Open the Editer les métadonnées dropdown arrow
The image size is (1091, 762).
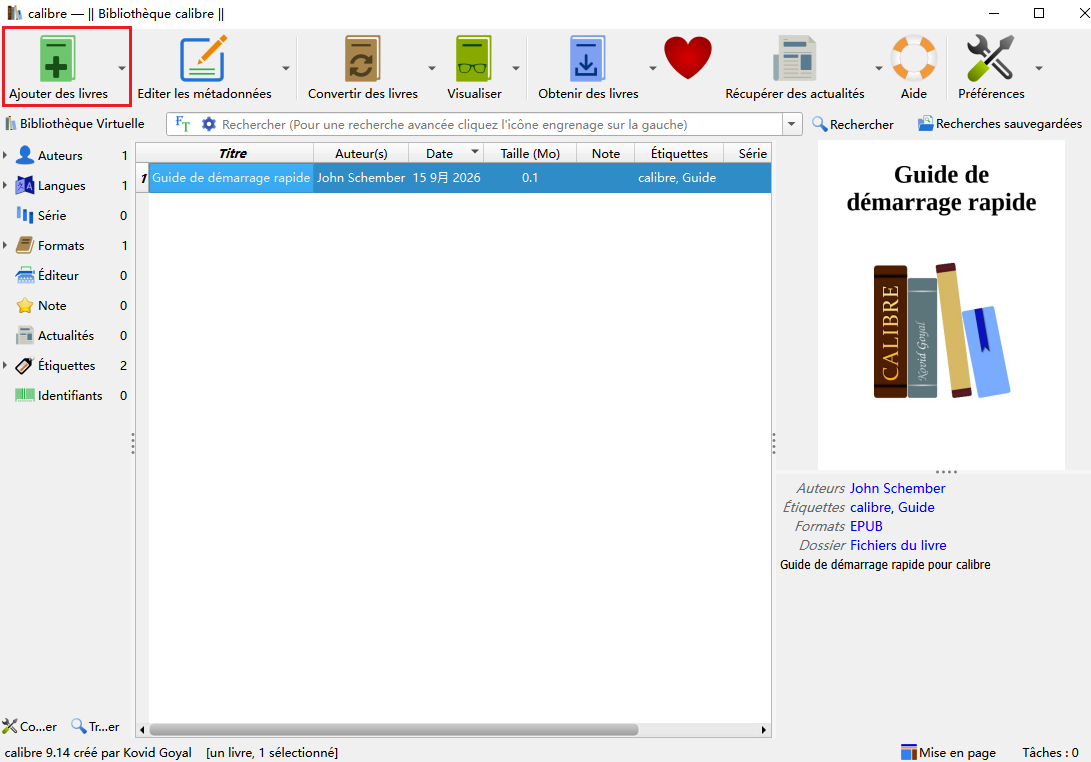coord(286,68)
